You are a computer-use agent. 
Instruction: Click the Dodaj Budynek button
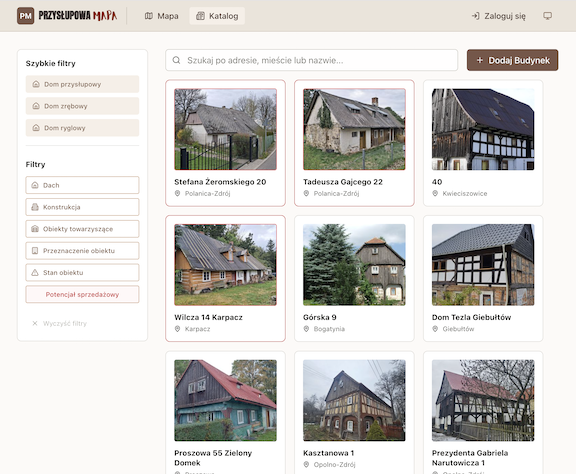pyautogui.click(x=512, y=60)
